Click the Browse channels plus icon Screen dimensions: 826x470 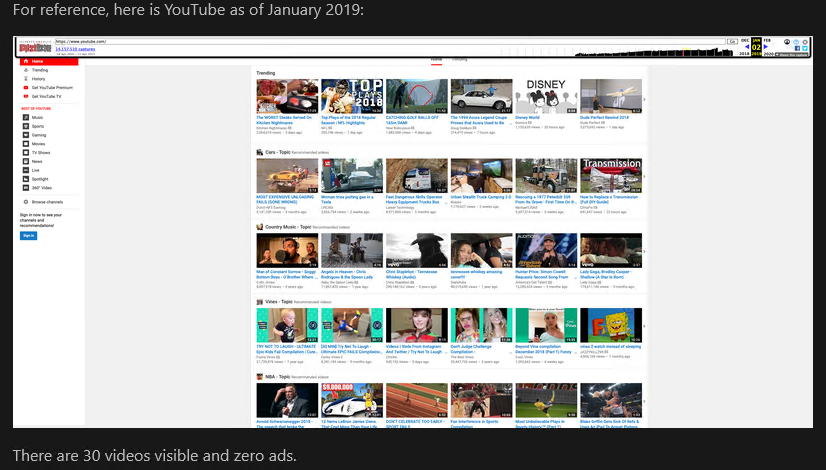click(x=26, y=202)
